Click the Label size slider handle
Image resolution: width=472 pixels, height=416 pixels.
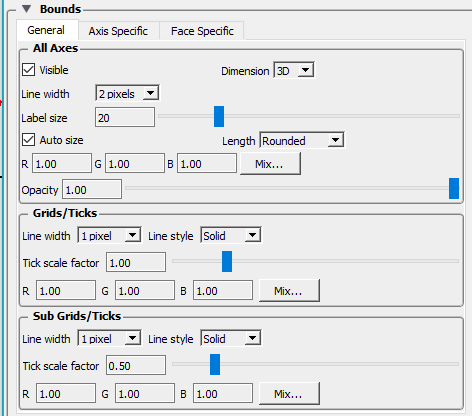pyautogui.click(x=219, y=116)
